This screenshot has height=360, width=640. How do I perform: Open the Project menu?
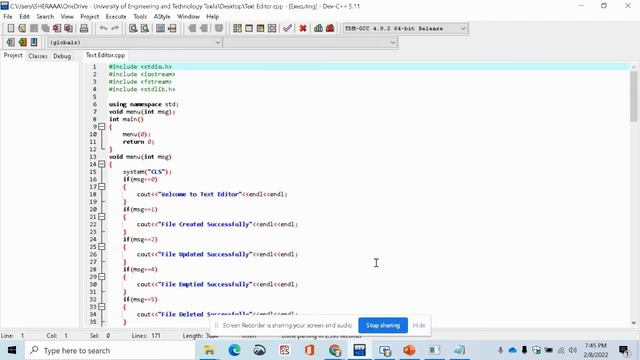point(89,17)
